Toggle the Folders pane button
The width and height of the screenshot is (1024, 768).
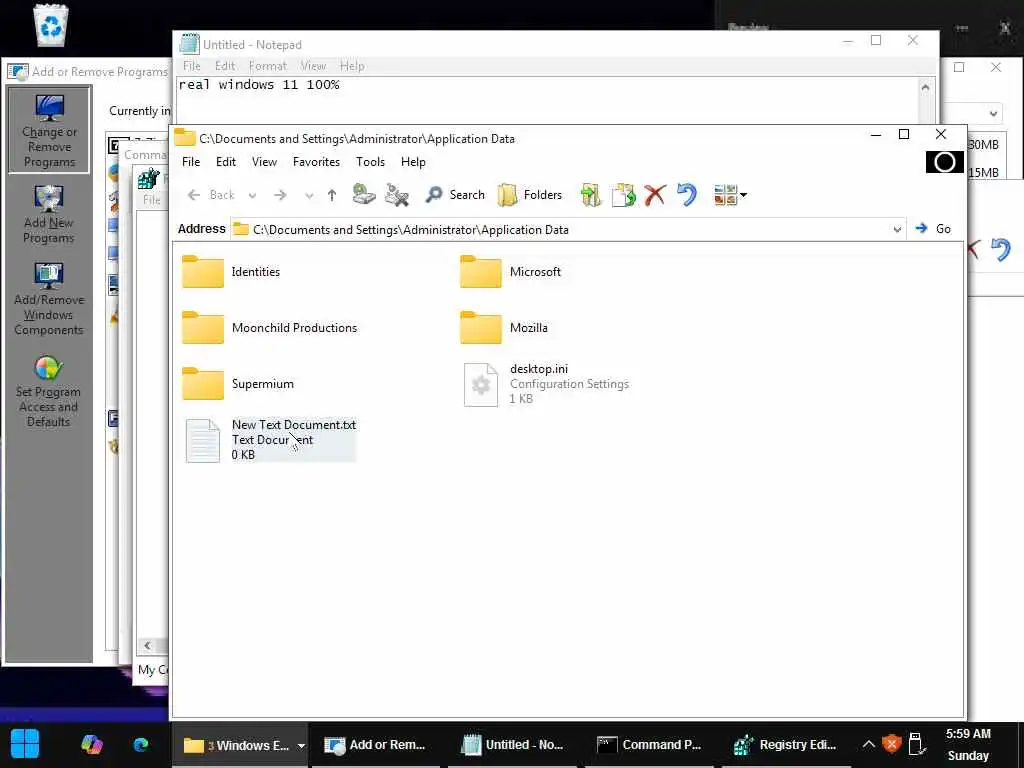pyautogui.click(x=530, y=195)
